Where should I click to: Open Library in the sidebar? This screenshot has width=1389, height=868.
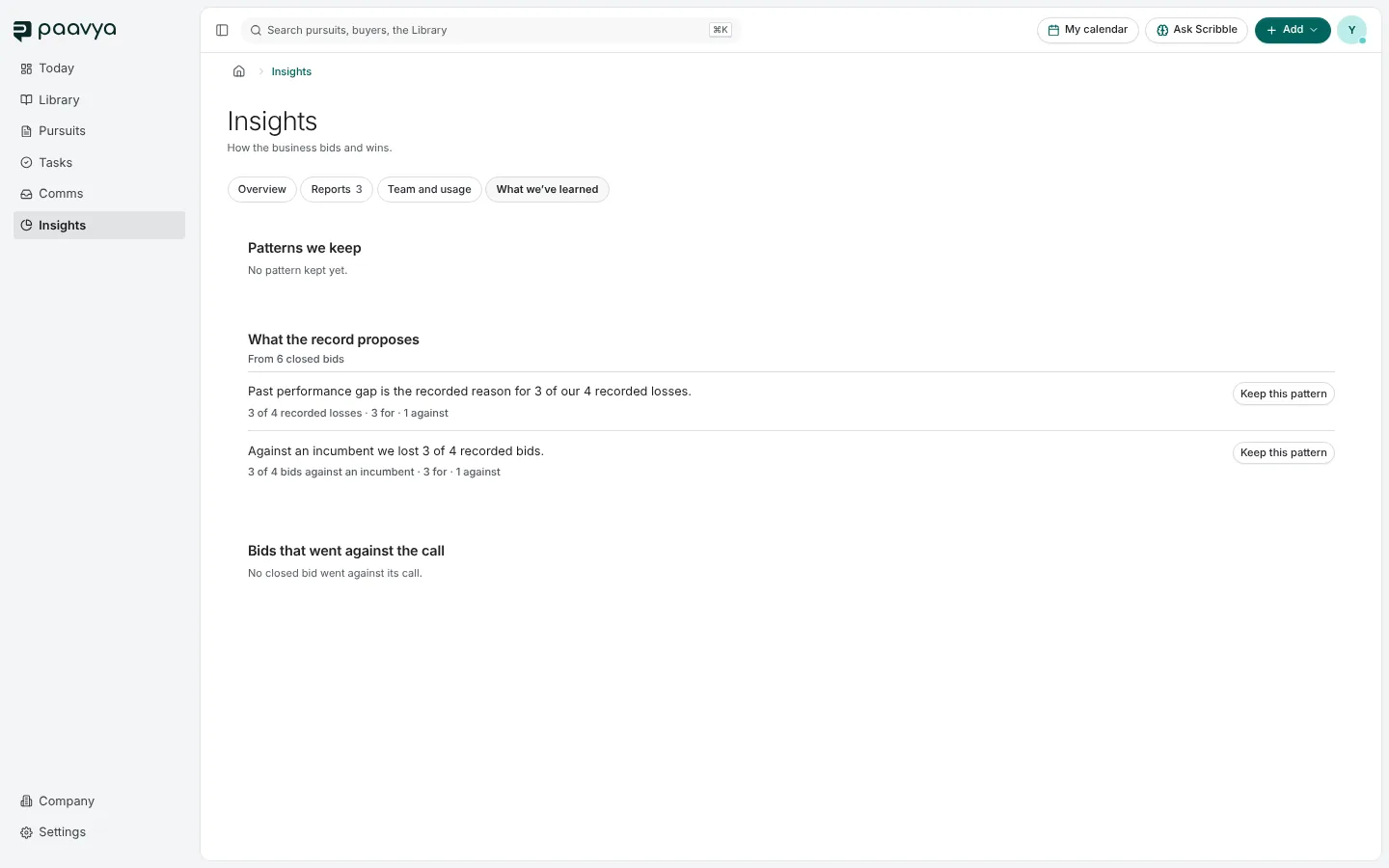(99, 100)
